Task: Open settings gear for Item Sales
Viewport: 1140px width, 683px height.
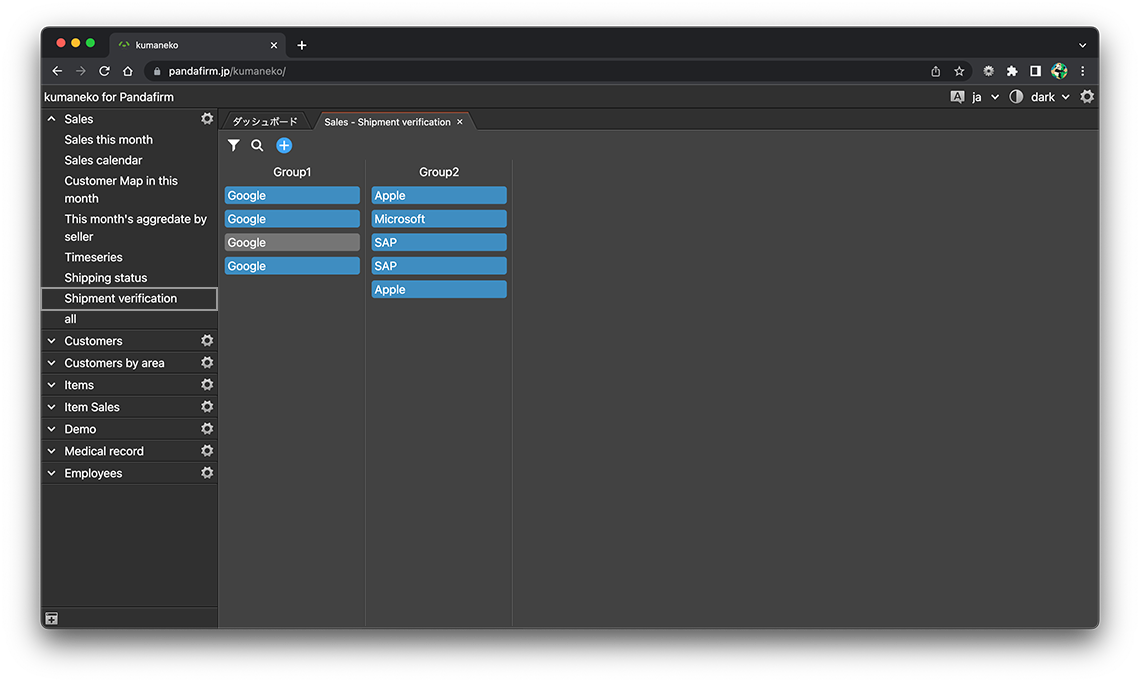Action: [207, 407]
